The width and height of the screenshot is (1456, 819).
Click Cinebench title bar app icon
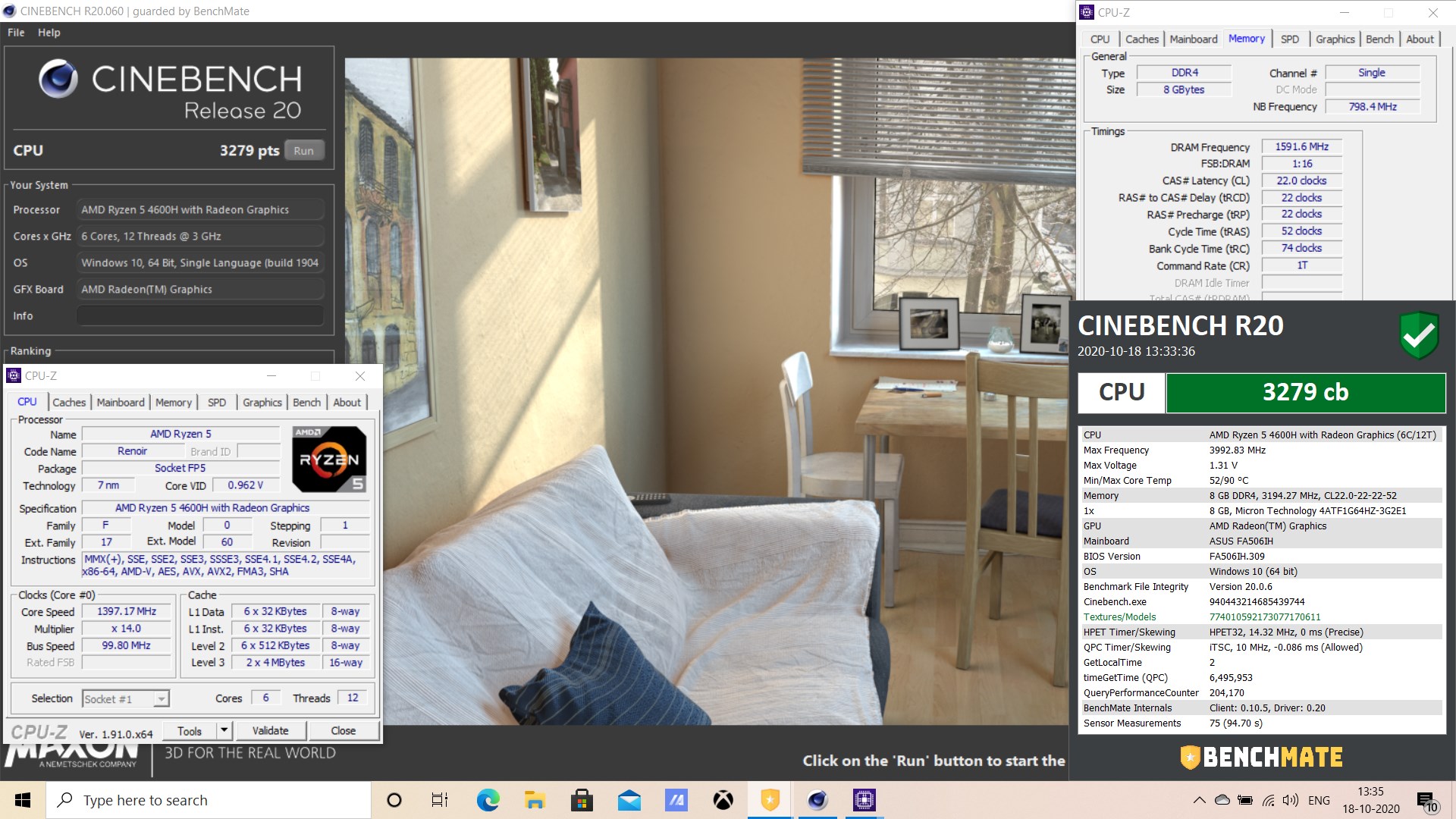9,11
